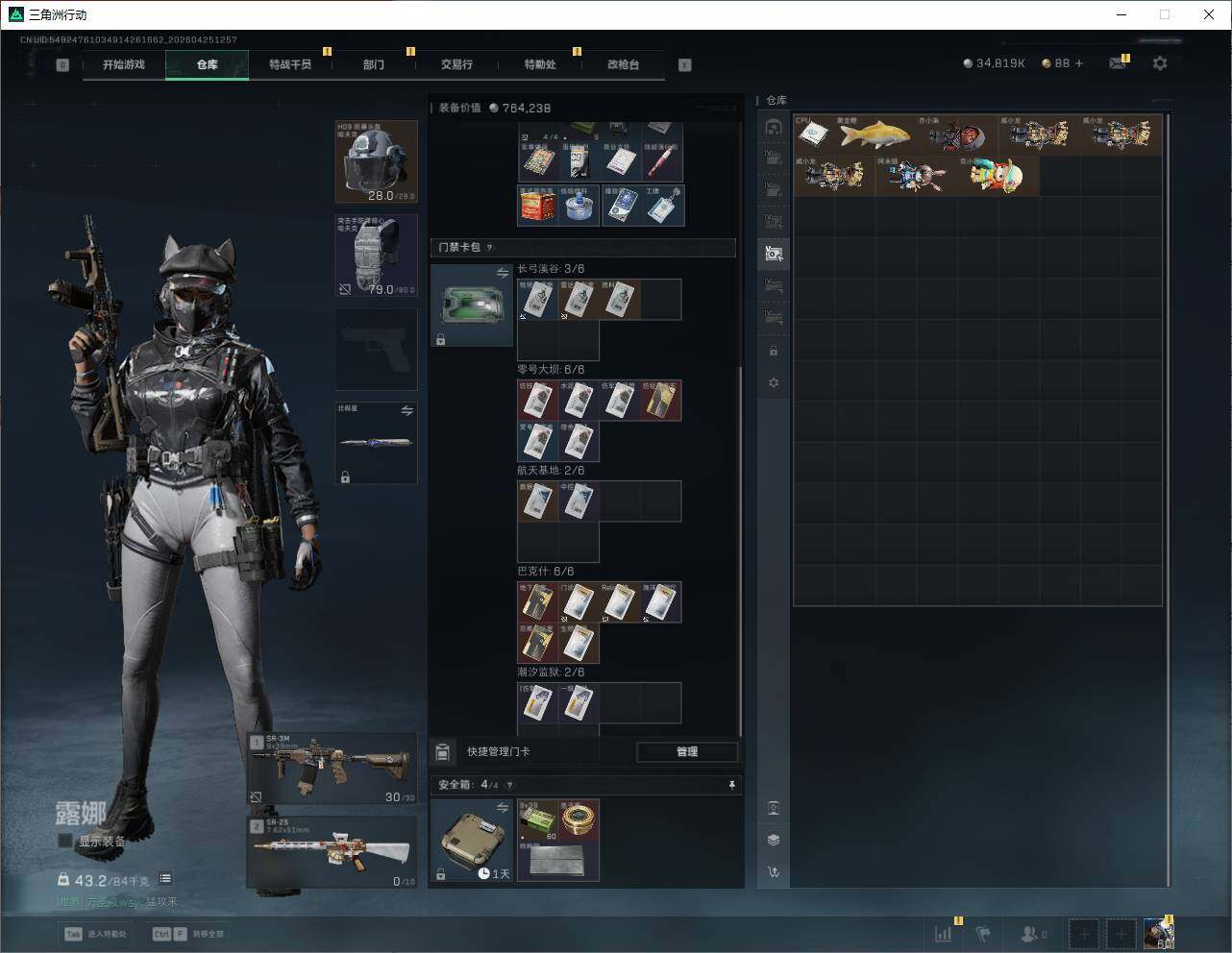Click the equipment panel vertical scrollbar
1232x953 pixels.
tap(740, 550)
